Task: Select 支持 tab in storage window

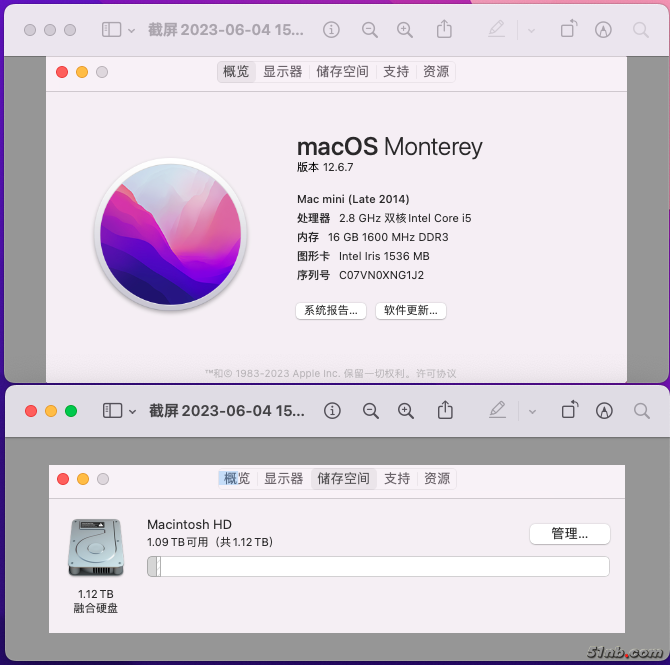Action: [397, 478]
